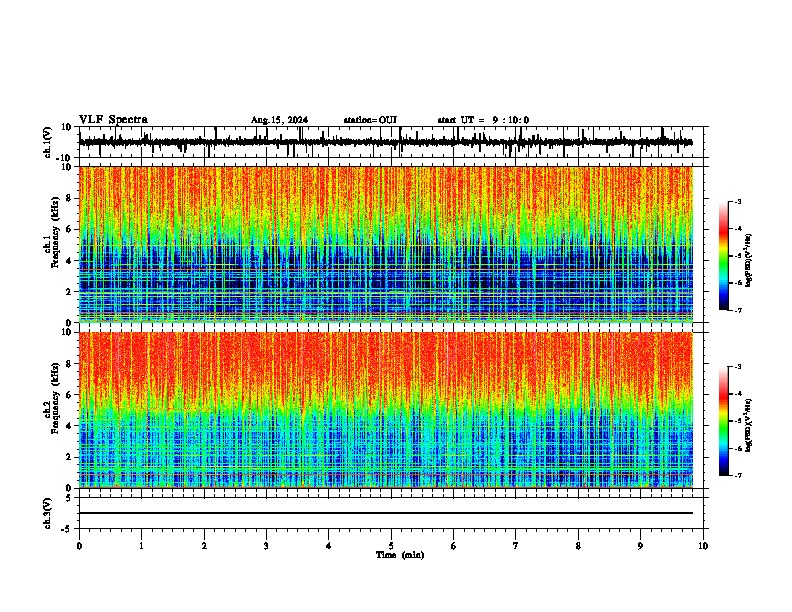Click the "station=OUI" label
The width and height of the screenshot is (792, 612).
point(370,120)
